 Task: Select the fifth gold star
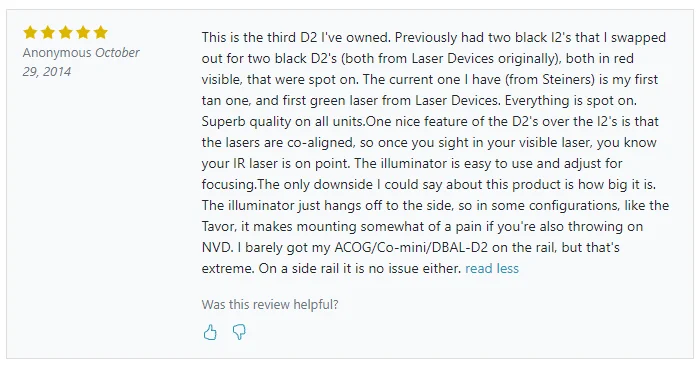[x=101, y=32]
